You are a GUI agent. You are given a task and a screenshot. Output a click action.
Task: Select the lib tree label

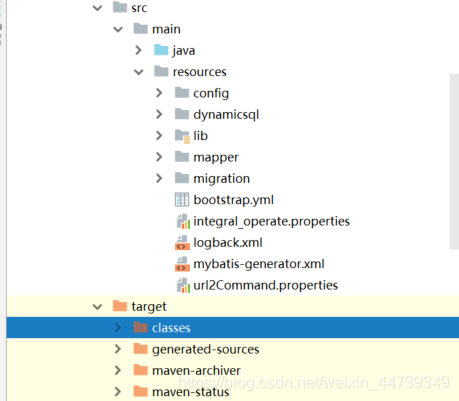201,136
